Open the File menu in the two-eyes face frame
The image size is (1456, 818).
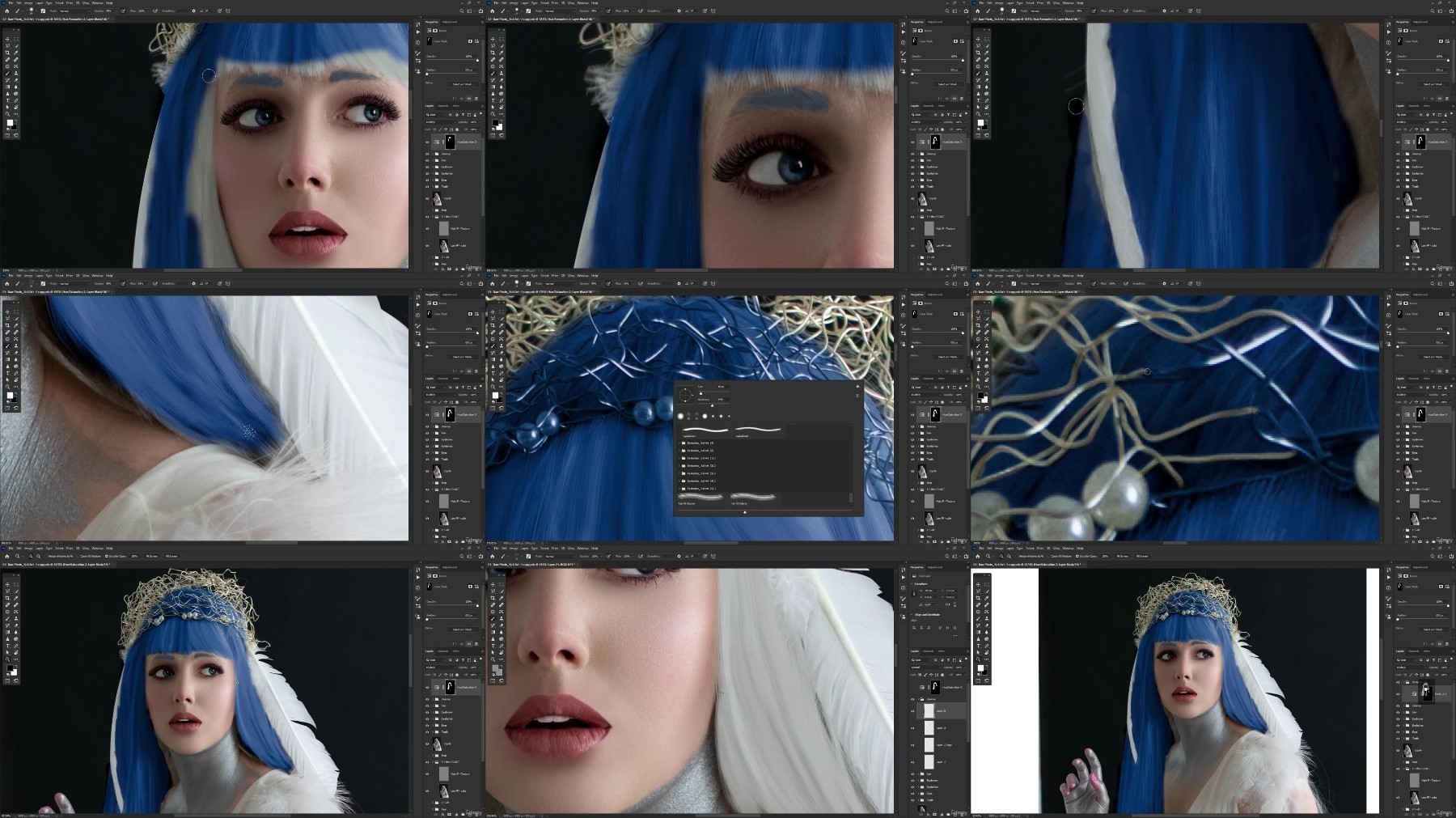coord(11,3)
